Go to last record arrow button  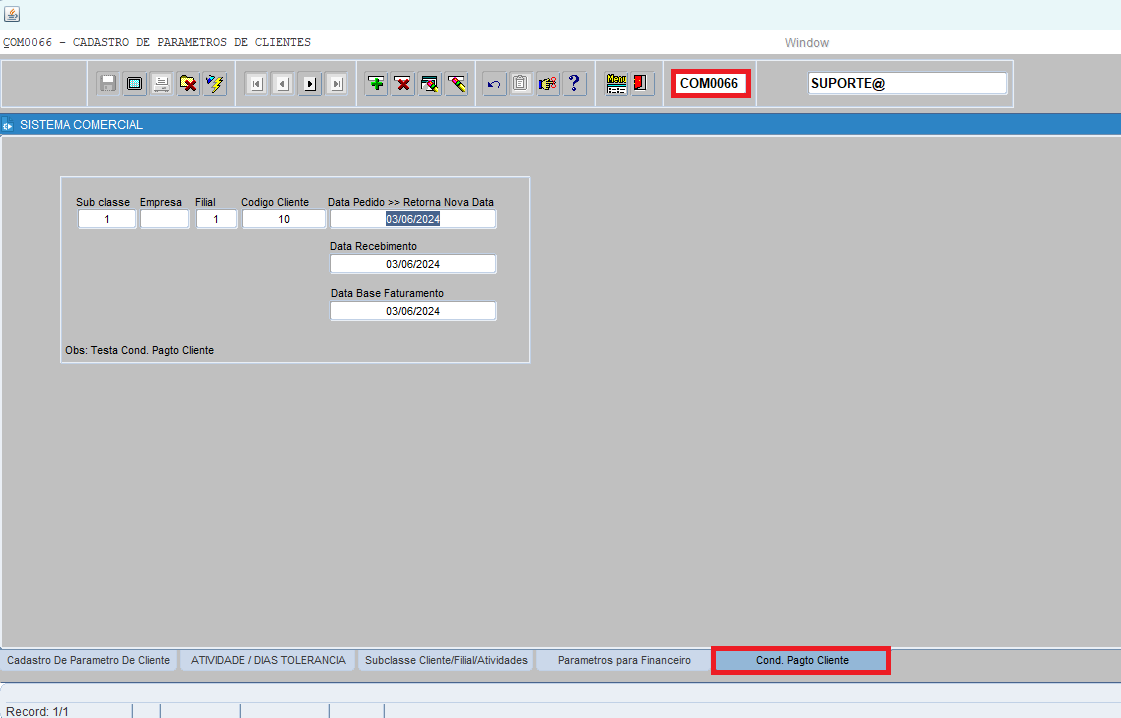[337, 84]
